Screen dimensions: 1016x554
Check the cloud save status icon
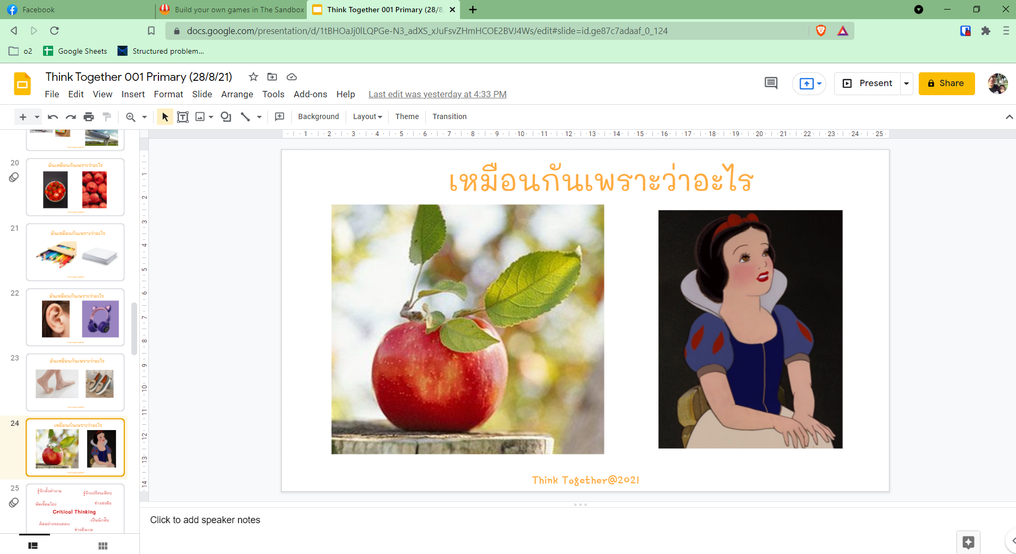[292, 76]
